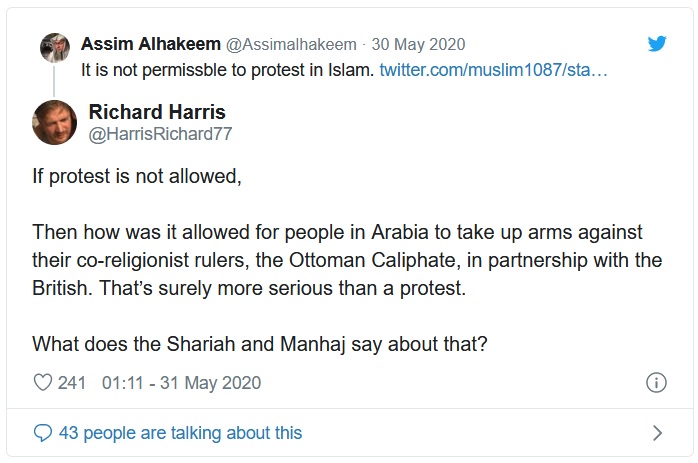Click the "What does the Shariah and Manhaj" line

[x=258, y=342]
